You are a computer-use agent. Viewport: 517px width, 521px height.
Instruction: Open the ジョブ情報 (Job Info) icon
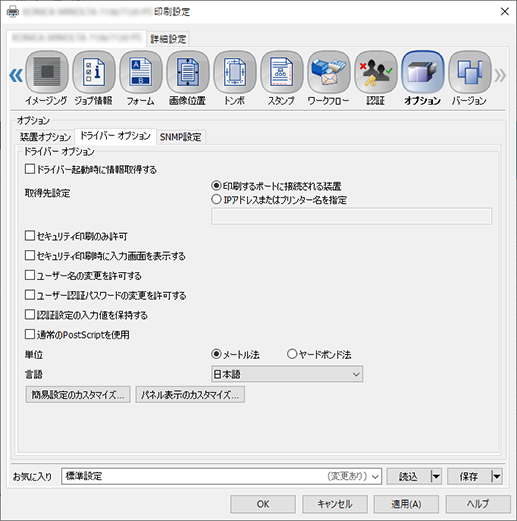pos(94,72)
